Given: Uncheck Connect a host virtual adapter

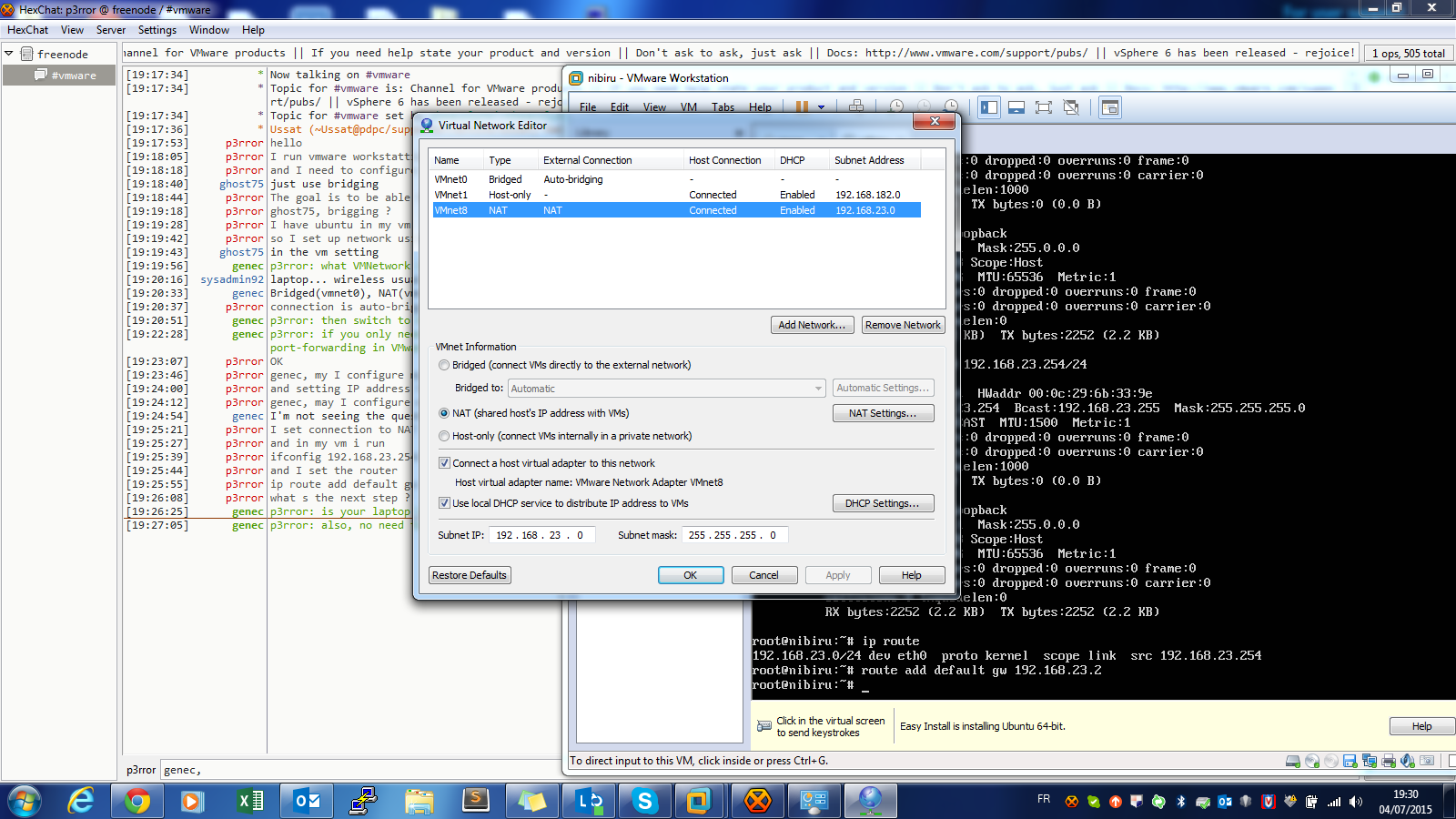Looking at the screenshot, I should coord(444,463).
